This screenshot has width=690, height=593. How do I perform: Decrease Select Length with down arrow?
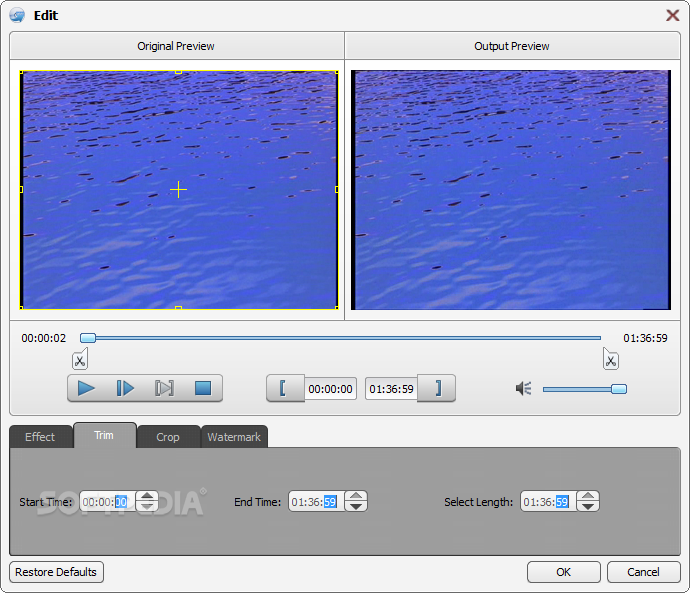click(588, 506)
